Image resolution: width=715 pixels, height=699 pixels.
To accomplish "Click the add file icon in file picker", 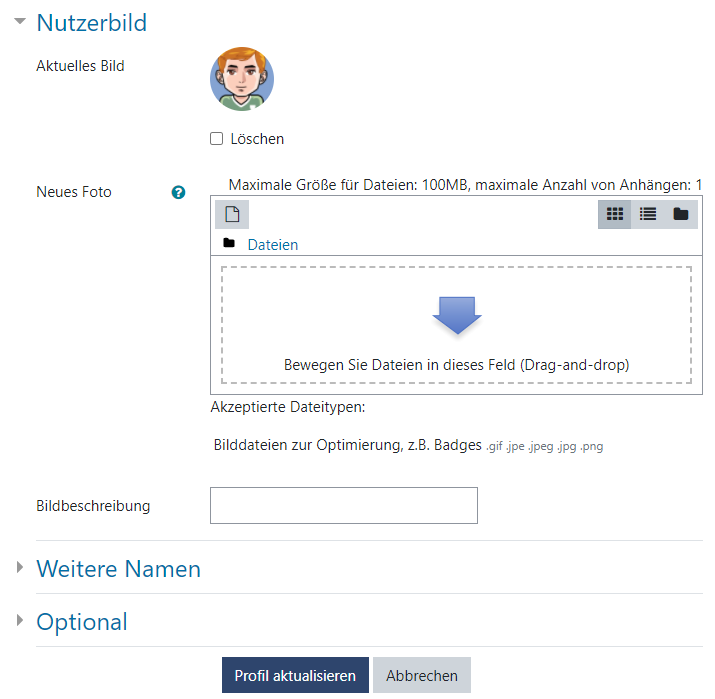I will (232, 214).
